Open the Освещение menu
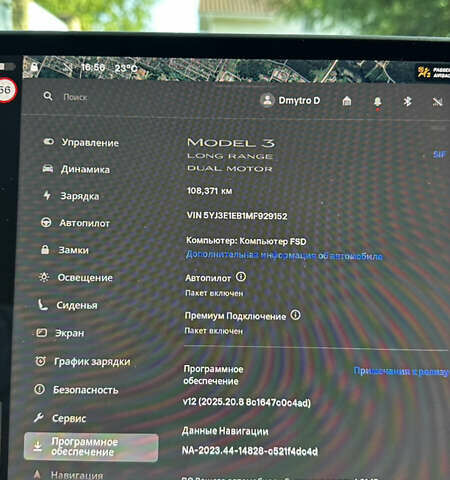Screen dimensions: 450x480 pos(75,277)
